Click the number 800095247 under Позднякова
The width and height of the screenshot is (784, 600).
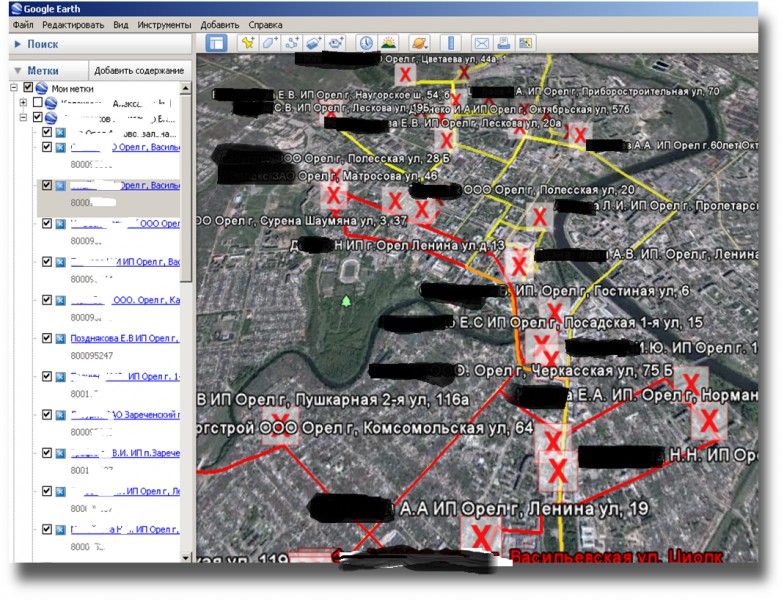[x=92, y=356]
